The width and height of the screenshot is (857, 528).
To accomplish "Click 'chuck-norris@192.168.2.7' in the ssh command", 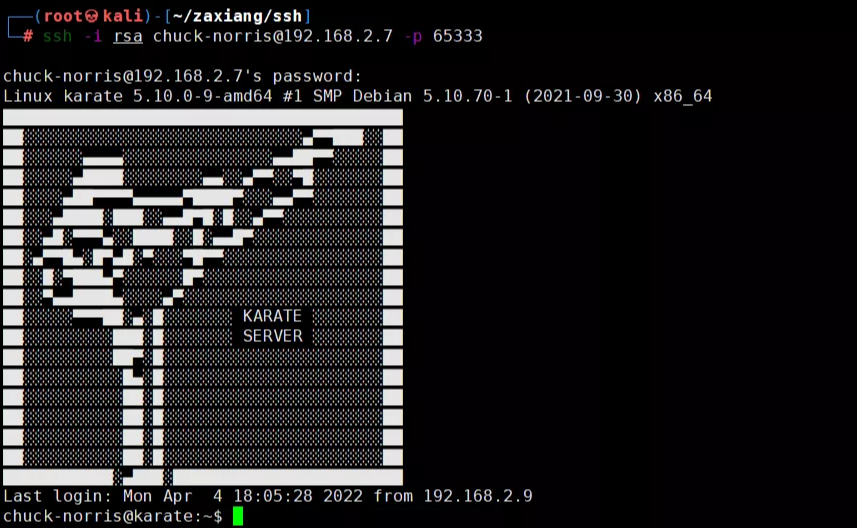I will pos(273,37).
